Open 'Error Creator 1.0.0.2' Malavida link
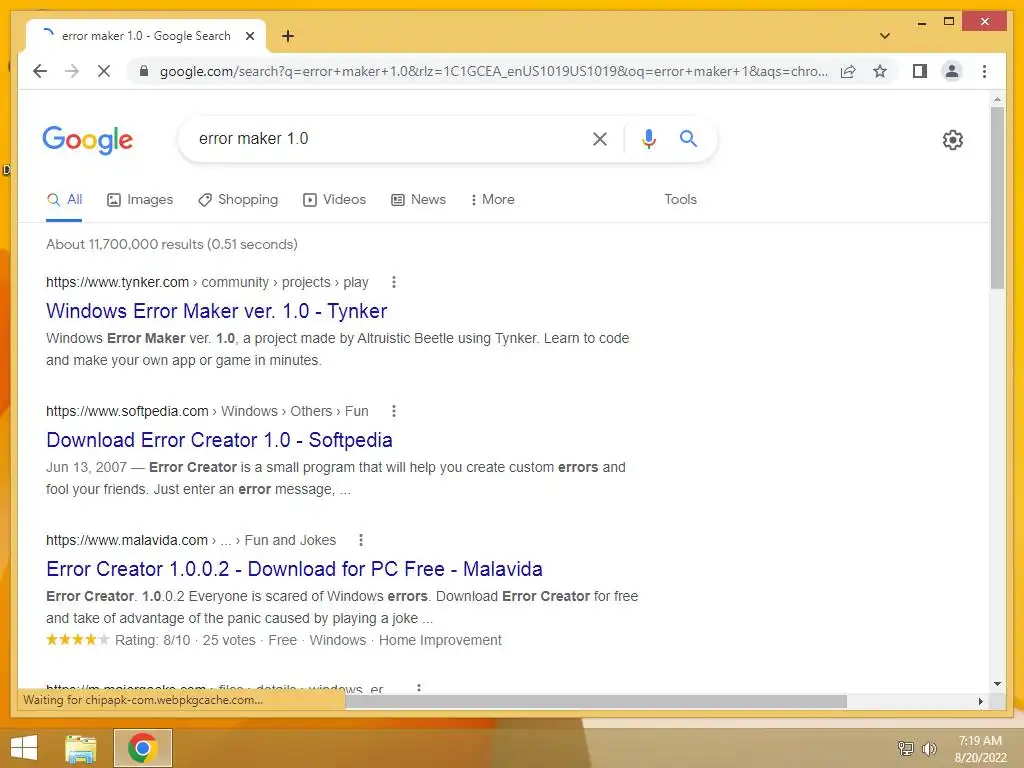This screenshot has height=768, width=1024. (294, 569)
